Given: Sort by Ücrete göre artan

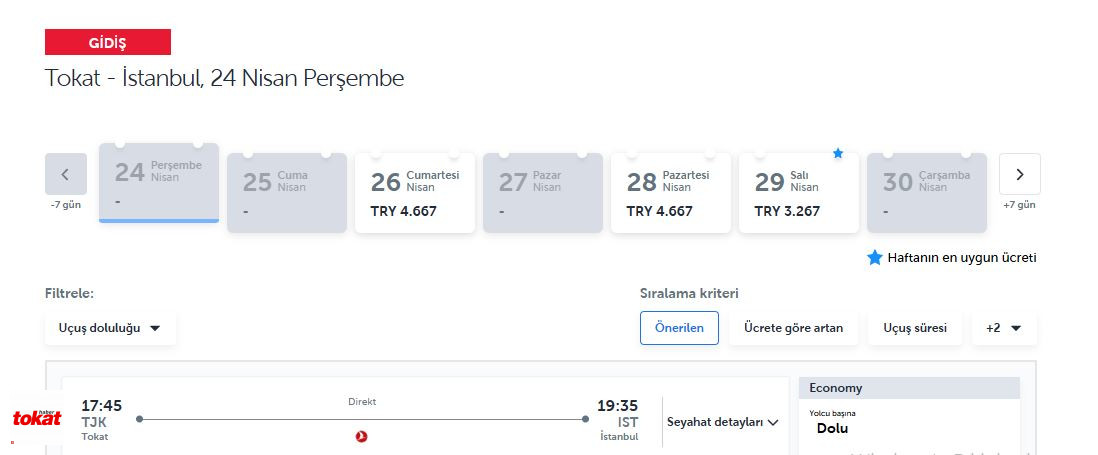Looking at the screenshot, I should [x=793, y=328].
